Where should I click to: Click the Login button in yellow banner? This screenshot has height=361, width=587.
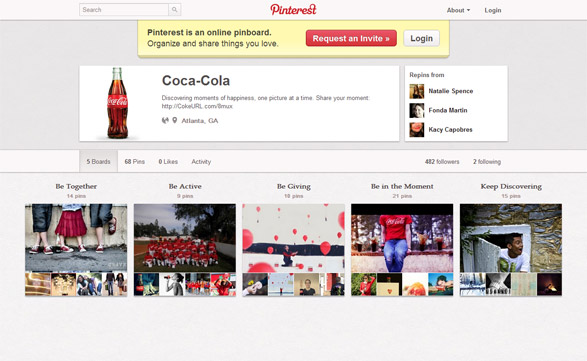pos(422,38)
